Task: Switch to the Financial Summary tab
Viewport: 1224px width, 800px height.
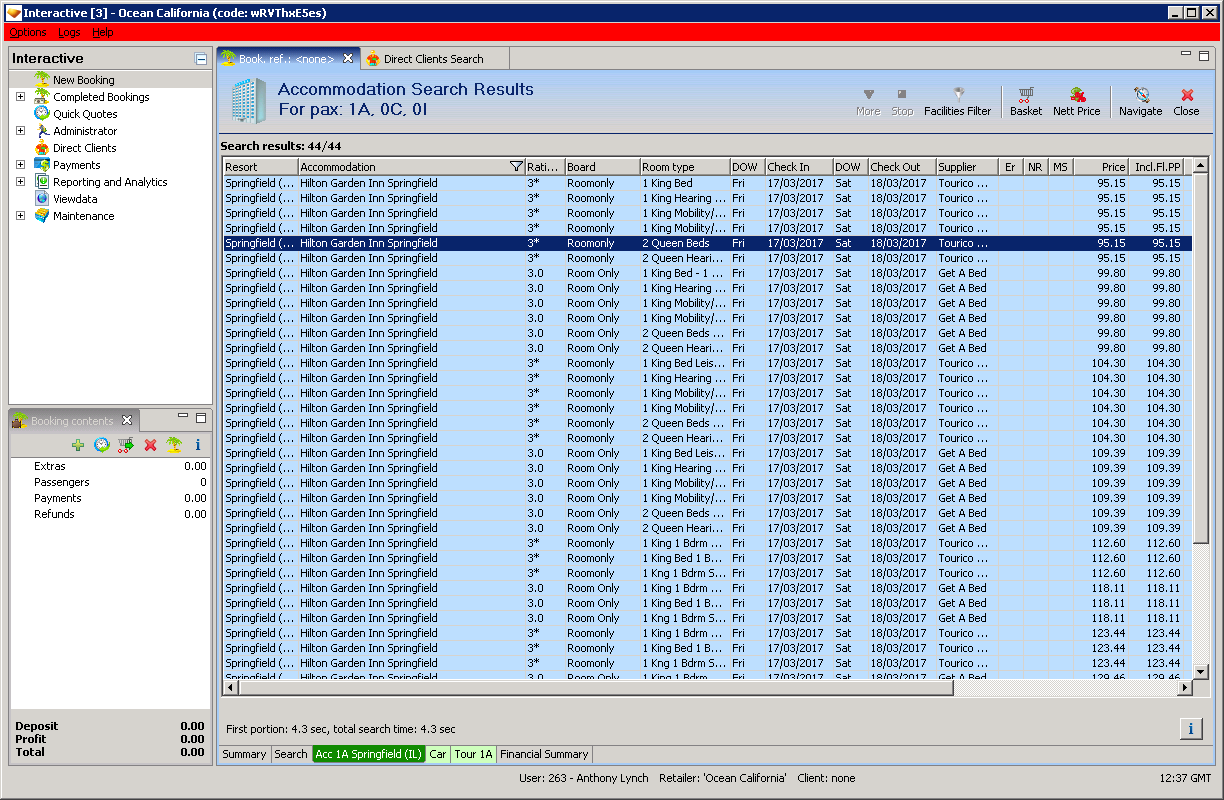Action: (545, 754)
